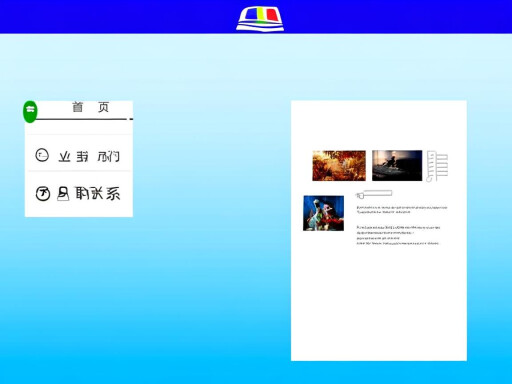Click the circled icon in the bottom menu row
The image size is (512, 384).
click(x=43, y=194)
